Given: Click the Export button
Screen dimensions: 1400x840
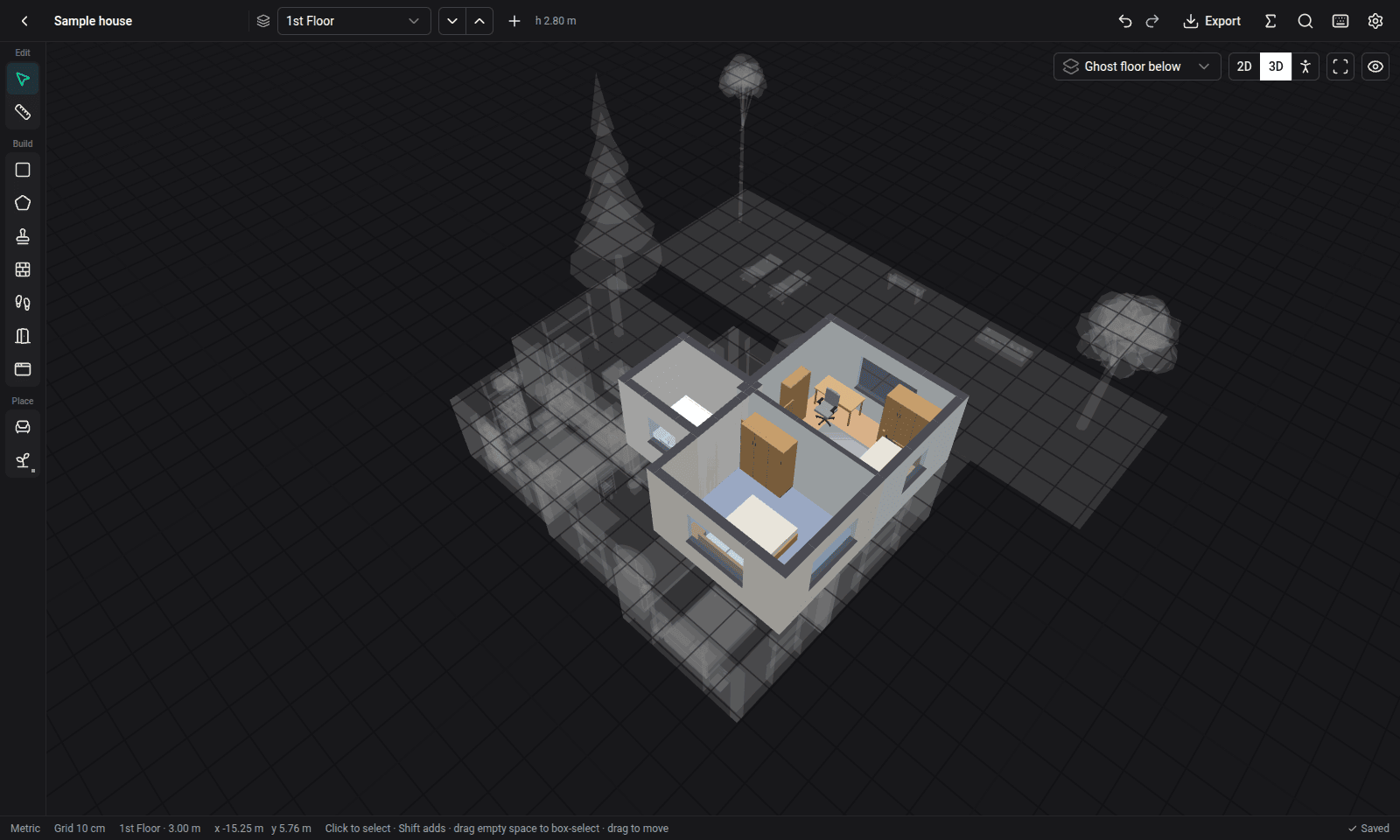Looking at the screenshot, I should 1212,21.
